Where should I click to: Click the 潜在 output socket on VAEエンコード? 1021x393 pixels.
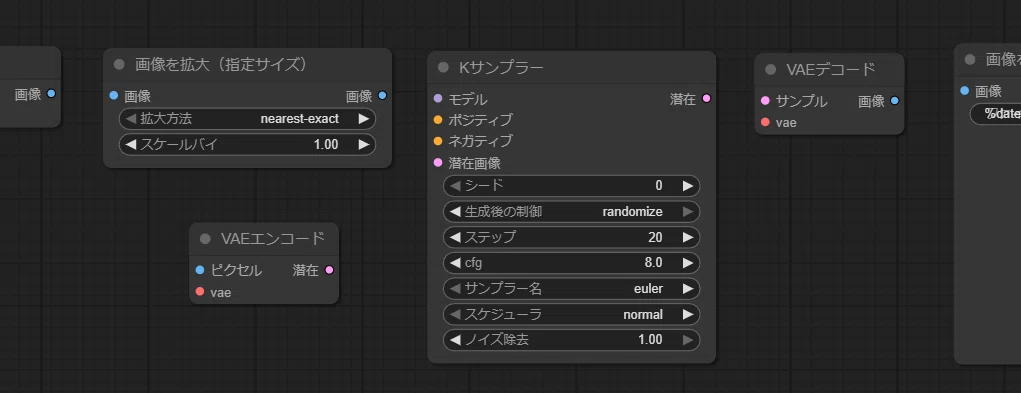[329, 270]
